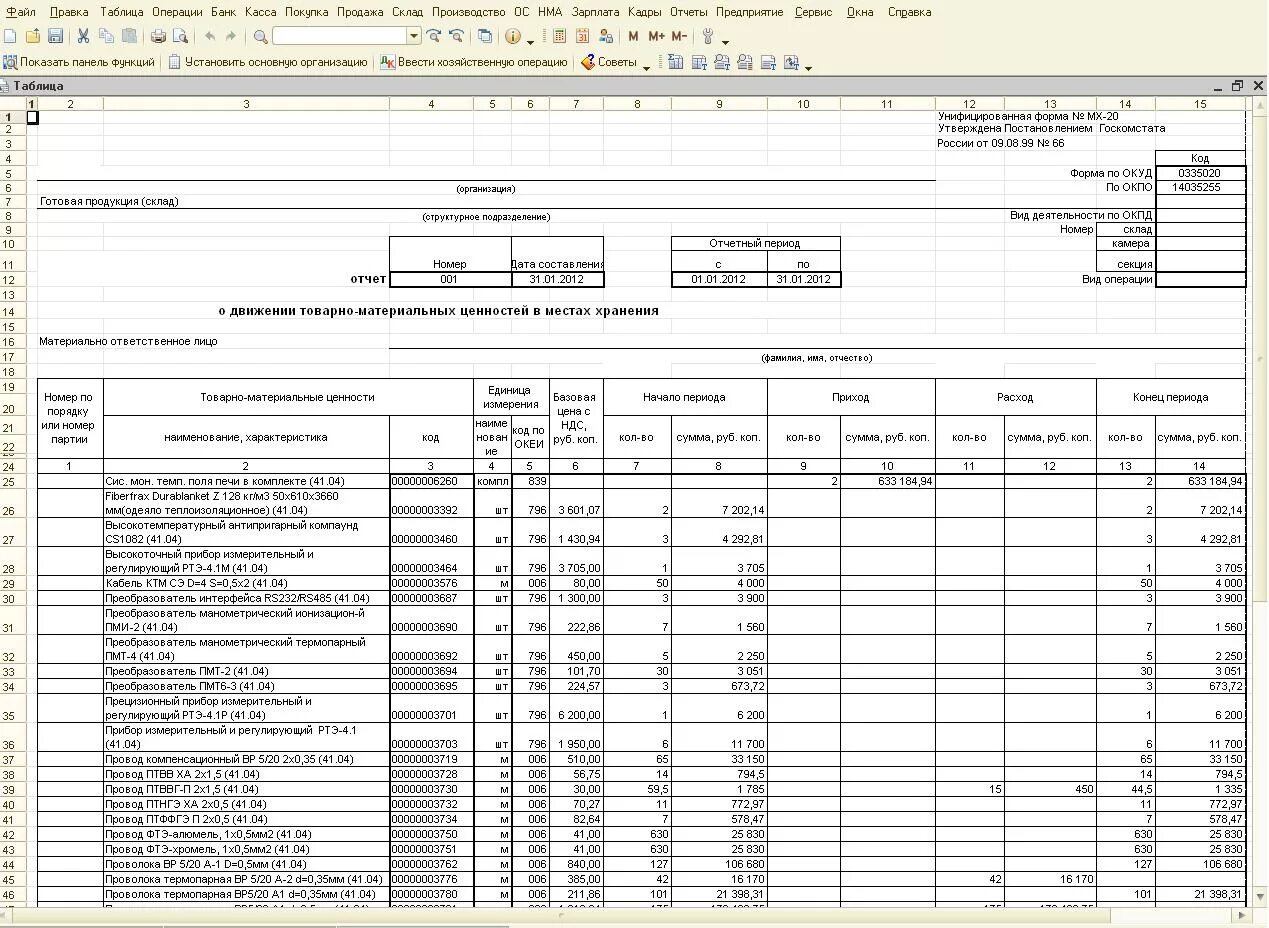Screen dimensions: 1269x928
Task: Click the fifth report icon after Советы
Action: (768, 62)
